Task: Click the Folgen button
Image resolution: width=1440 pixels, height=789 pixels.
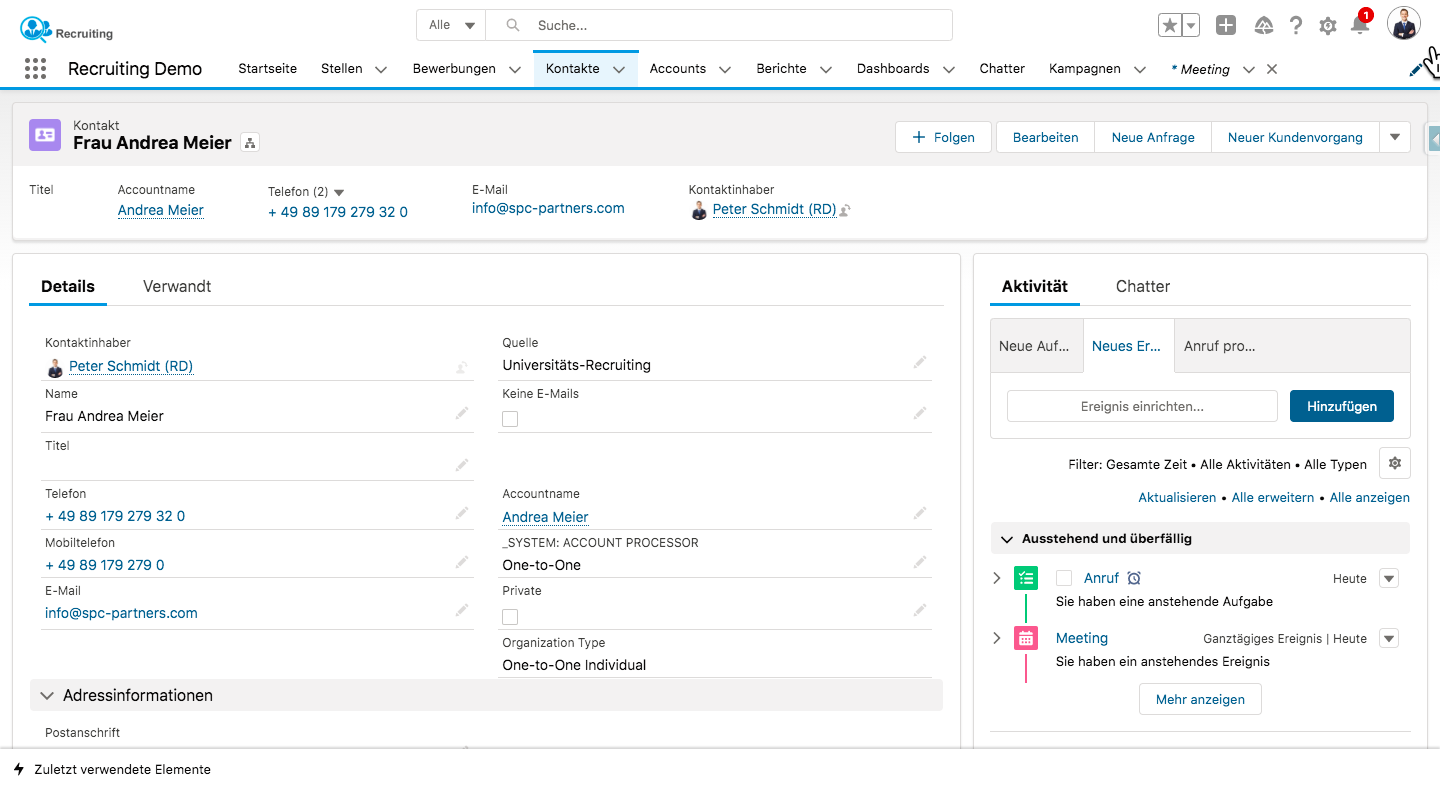Action: click(x=943, y=137)
